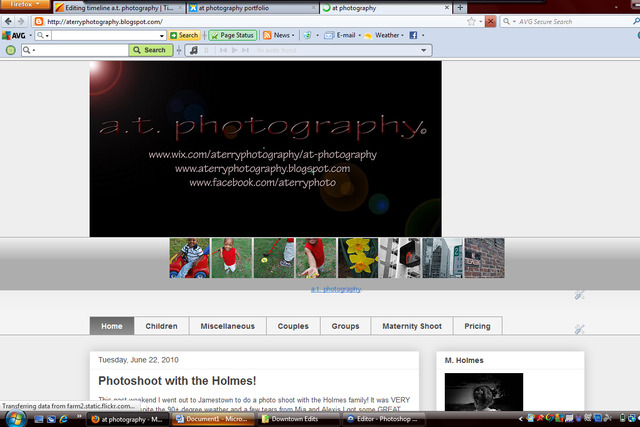640x427 pixels.
Task: Switch to Document1 Microsoft Word taskbar button
Action: pyautogui.click(x=212, y=419)
